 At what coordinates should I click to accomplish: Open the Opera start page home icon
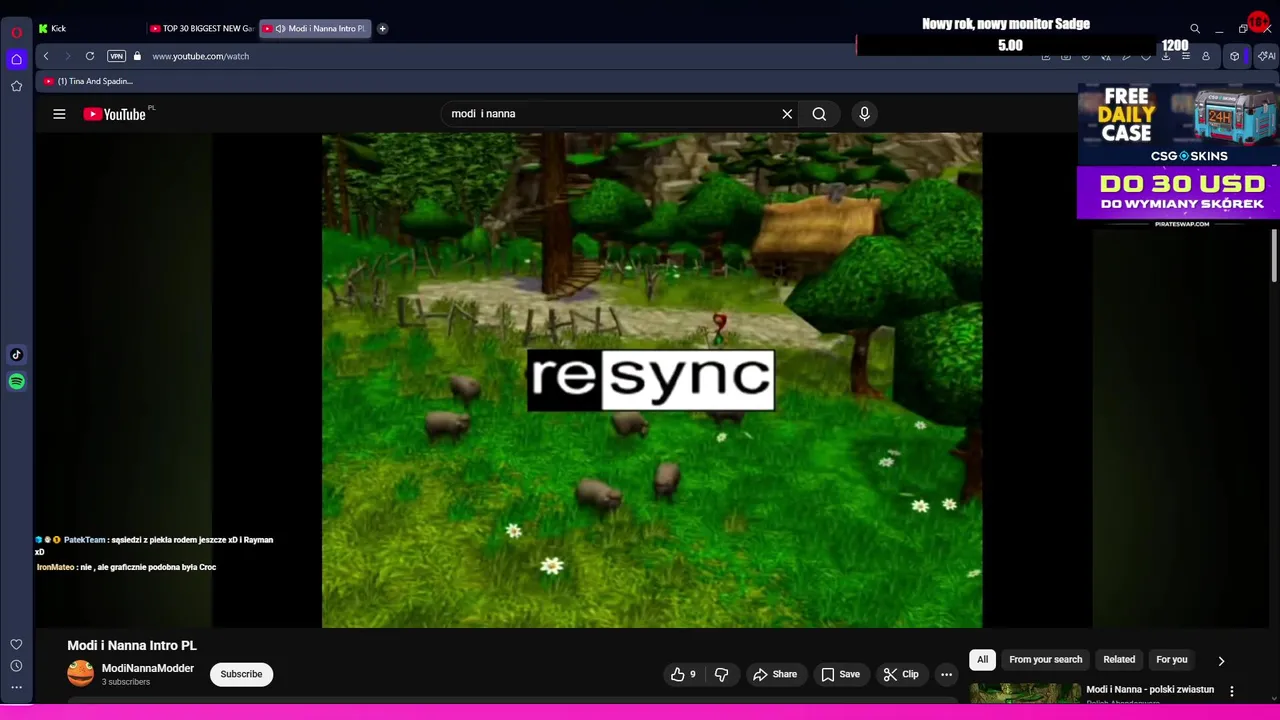click(16, 60)
